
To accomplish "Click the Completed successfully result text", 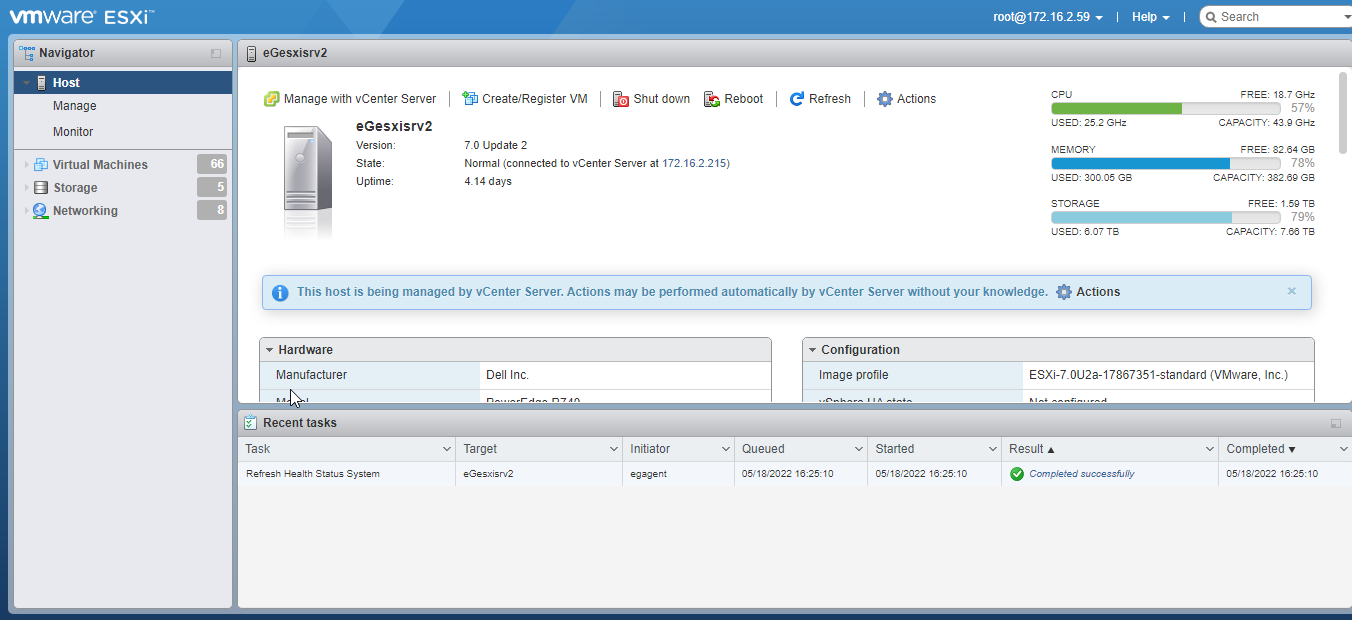I will point(1082,474).
